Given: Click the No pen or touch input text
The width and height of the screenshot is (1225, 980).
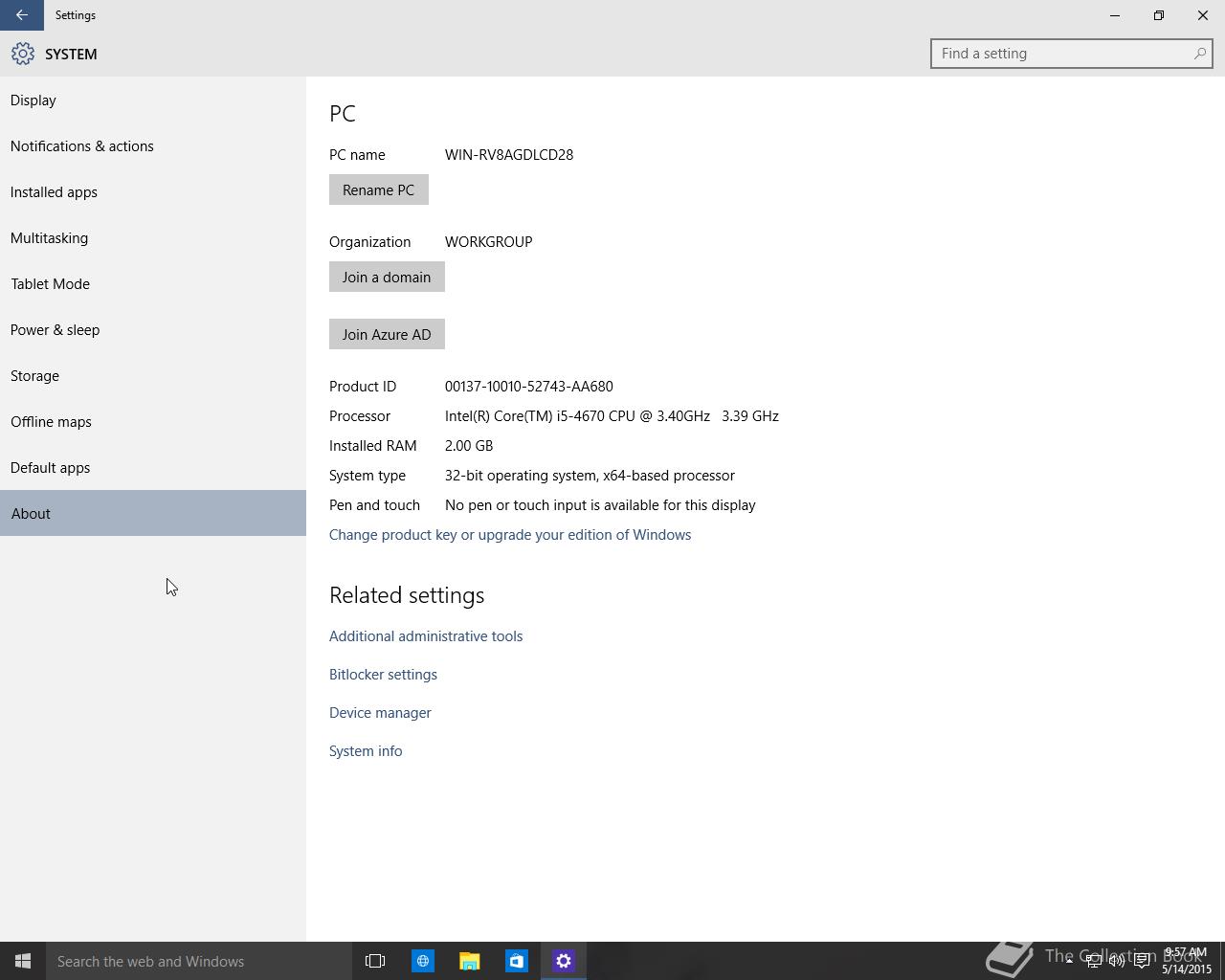Looking at the screenshot, I should pyautogui.click(x=600, y=504).
